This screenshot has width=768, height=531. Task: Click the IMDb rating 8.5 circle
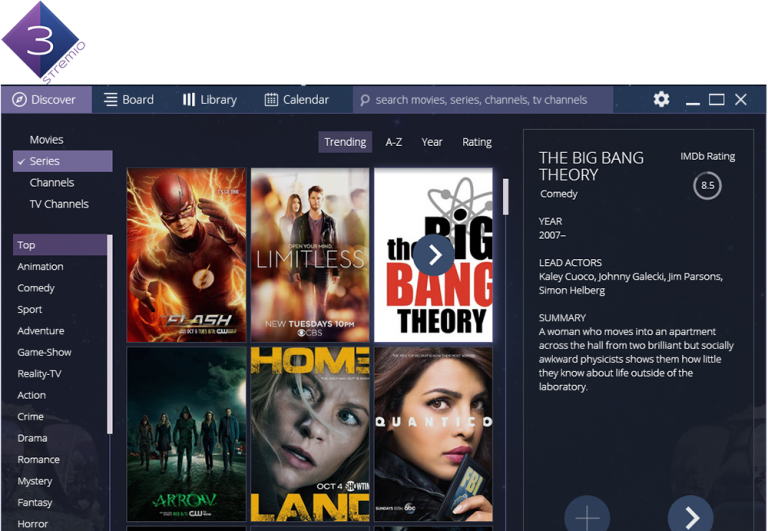pyautogui.click(x=707, y=185)
